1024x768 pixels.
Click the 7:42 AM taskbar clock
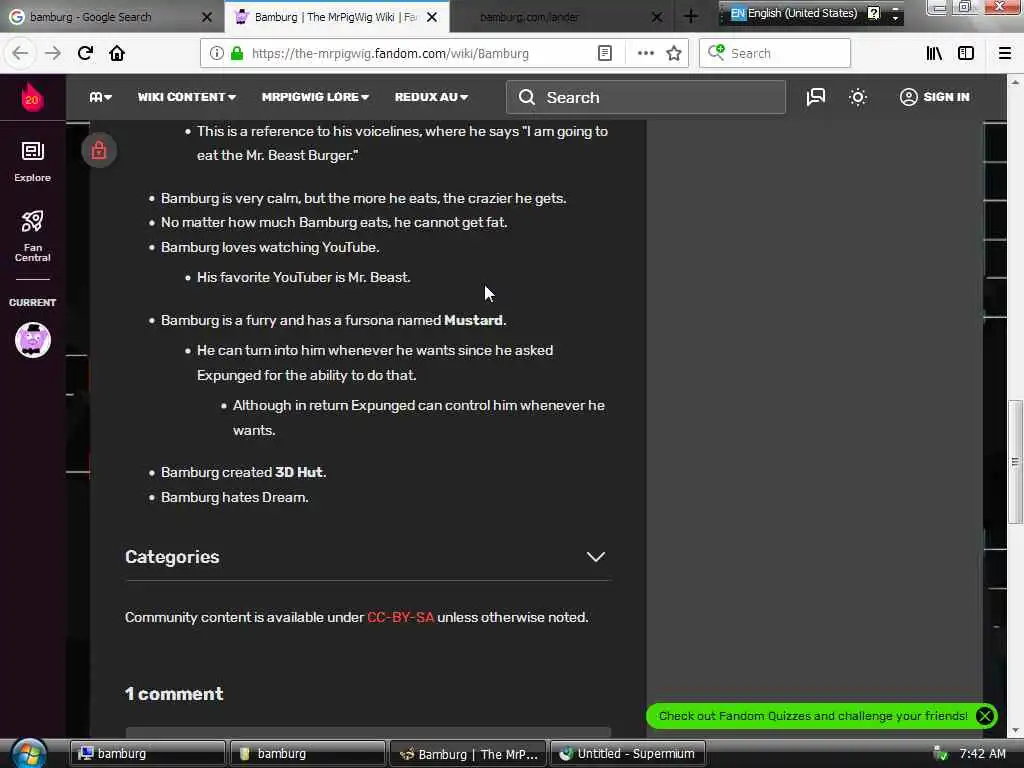pos(982,754)
